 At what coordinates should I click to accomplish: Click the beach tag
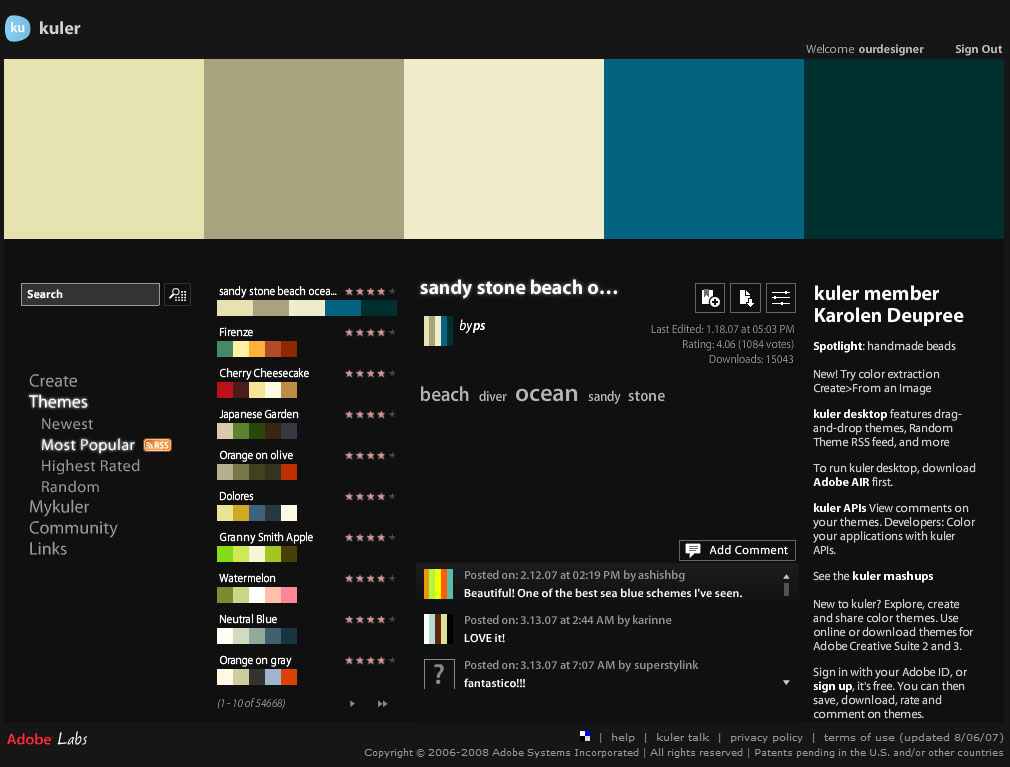tap(444, 394)
